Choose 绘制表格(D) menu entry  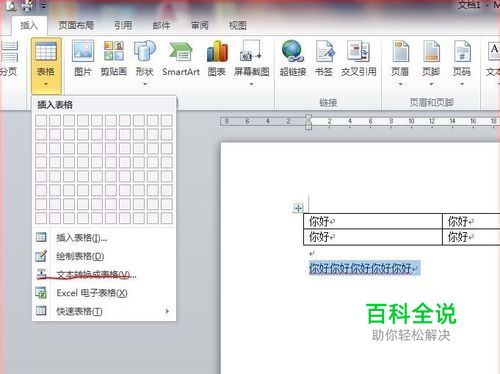104,256
